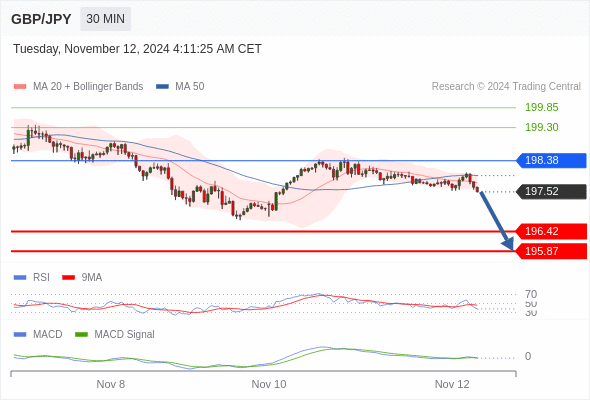Toggle the RSI legend entry
Image resolution: width=590 pixels, height=400 pixels.
coord(32,277)
